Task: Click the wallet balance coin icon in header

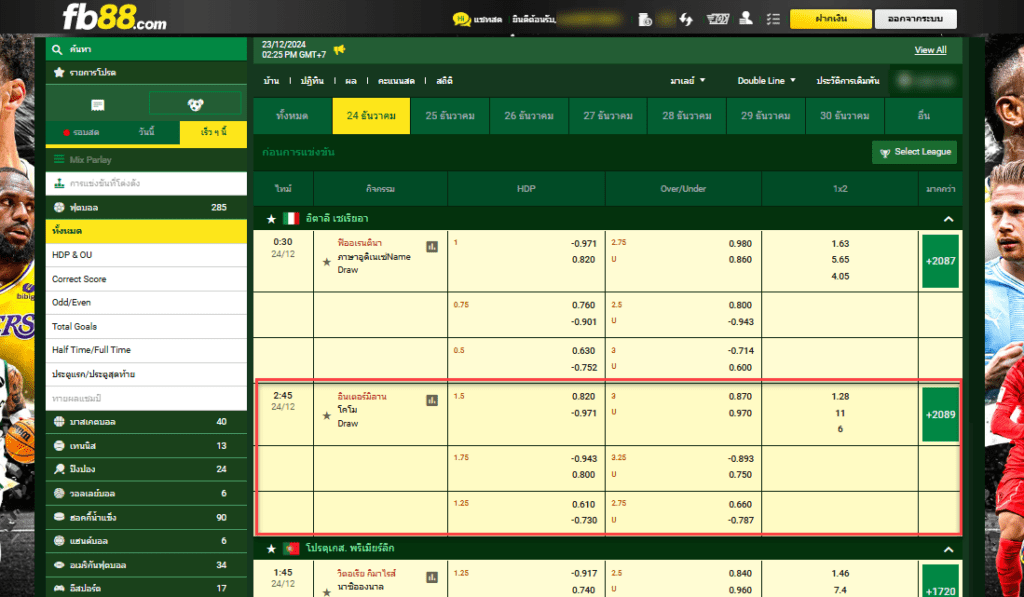Action: [645, 19]
